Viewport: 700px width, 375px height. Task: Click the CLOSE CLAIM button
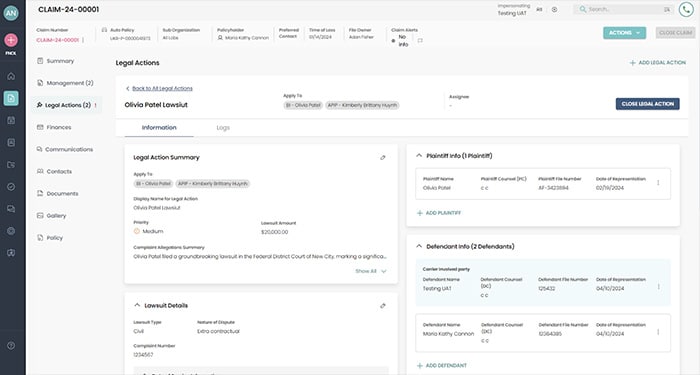pyautogui.click(x=675, y=33)
